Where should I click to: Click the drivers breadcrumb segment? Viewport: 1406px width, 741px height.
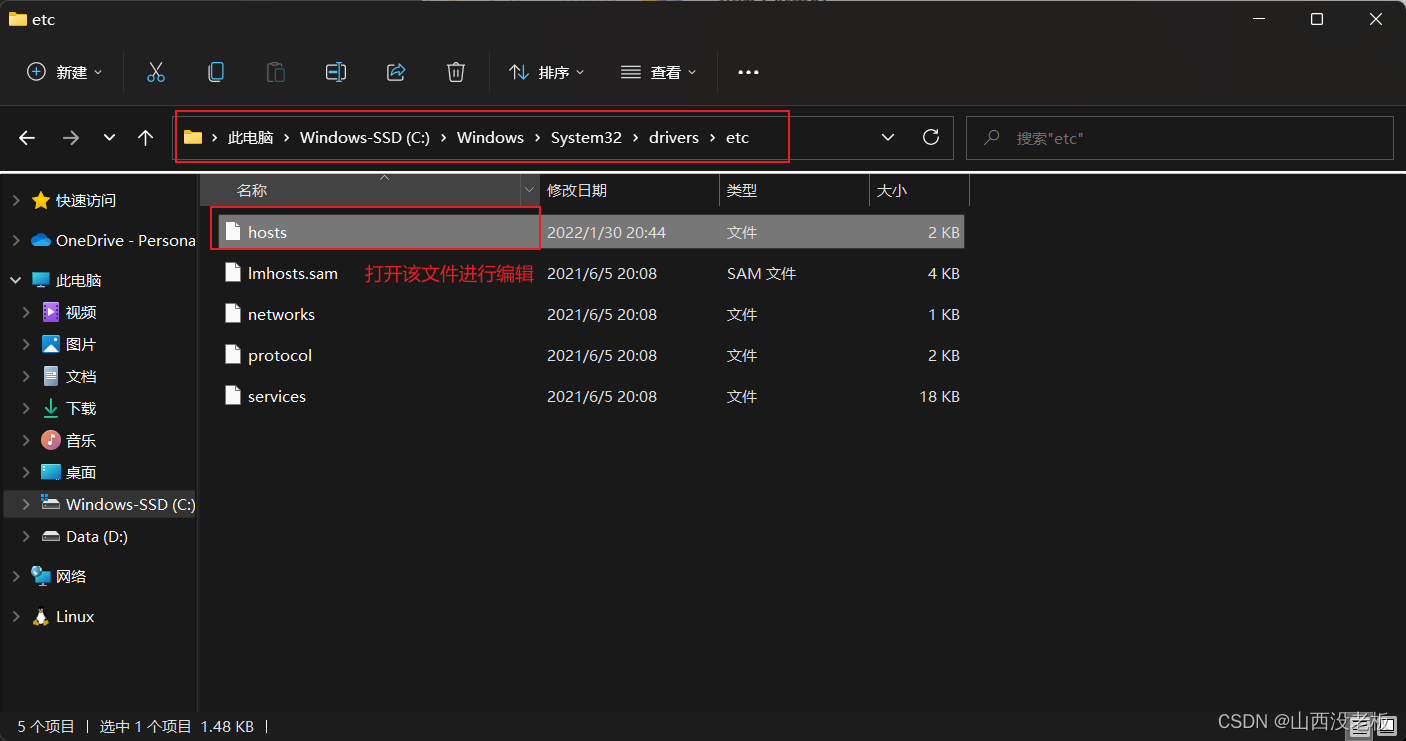[x=674, y=138]
